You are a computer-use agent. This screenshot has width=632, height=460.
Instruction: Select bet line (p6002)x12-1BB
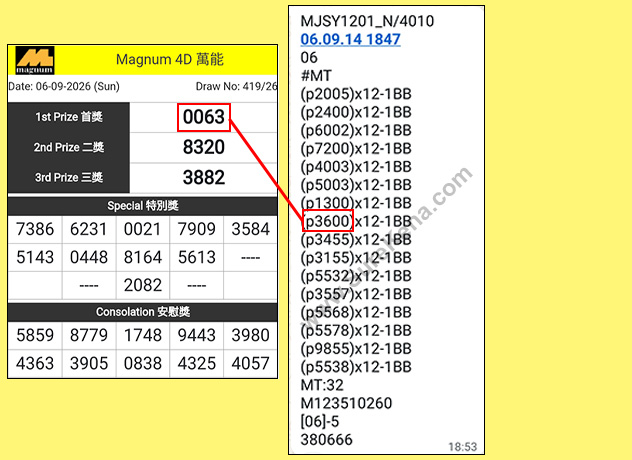pos(356,131)
